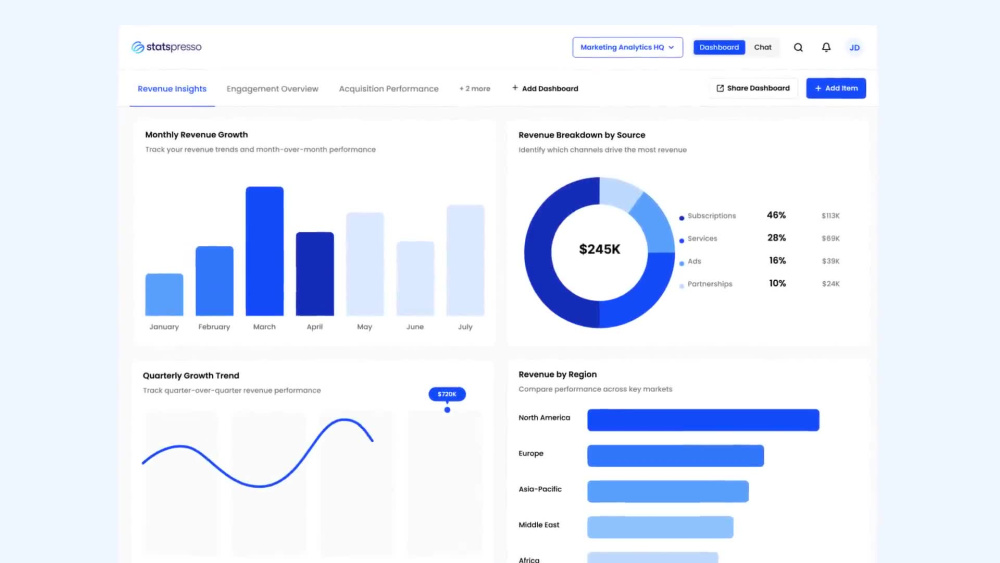This screenshot has height=563, width=1000.
Task: Click the $113K amount
Action: click(830, 216)
